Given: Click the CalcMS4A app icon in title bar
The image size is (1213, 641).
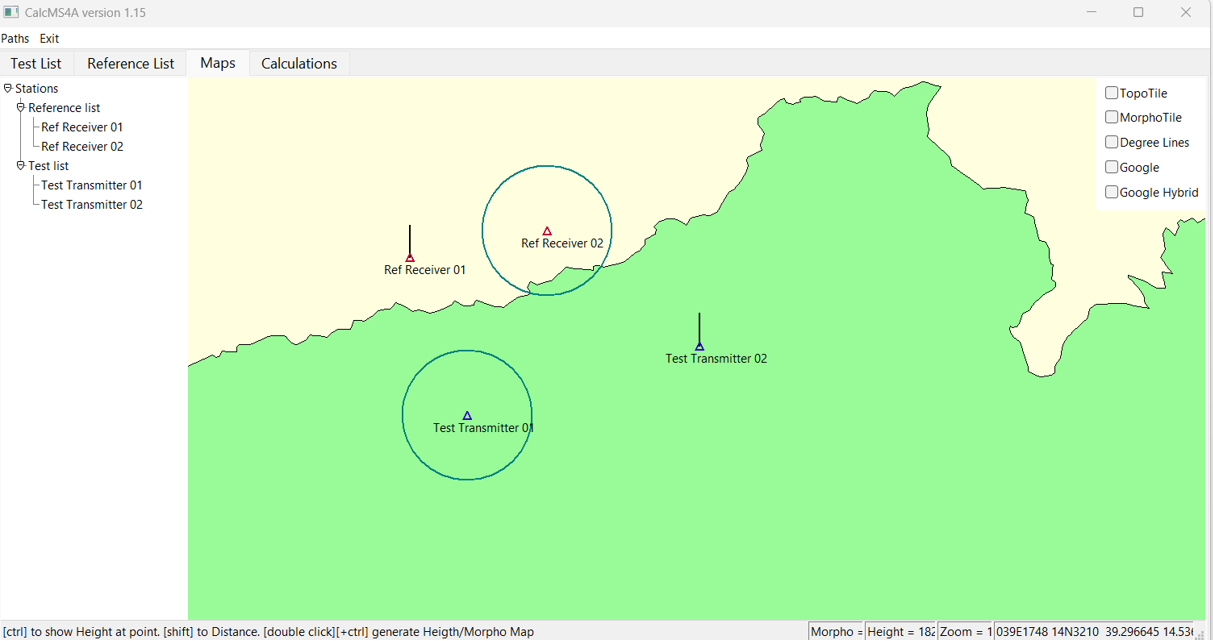Looking at the screenshot, I should click(11, 13).
